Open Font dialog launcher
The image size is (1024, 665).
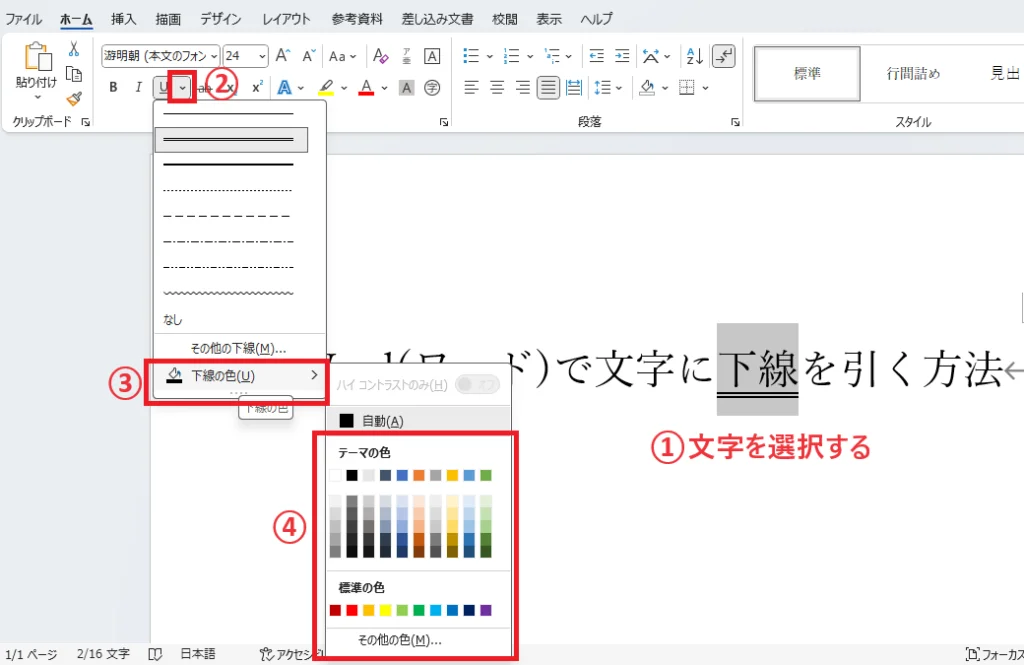(x=444, y=122)
